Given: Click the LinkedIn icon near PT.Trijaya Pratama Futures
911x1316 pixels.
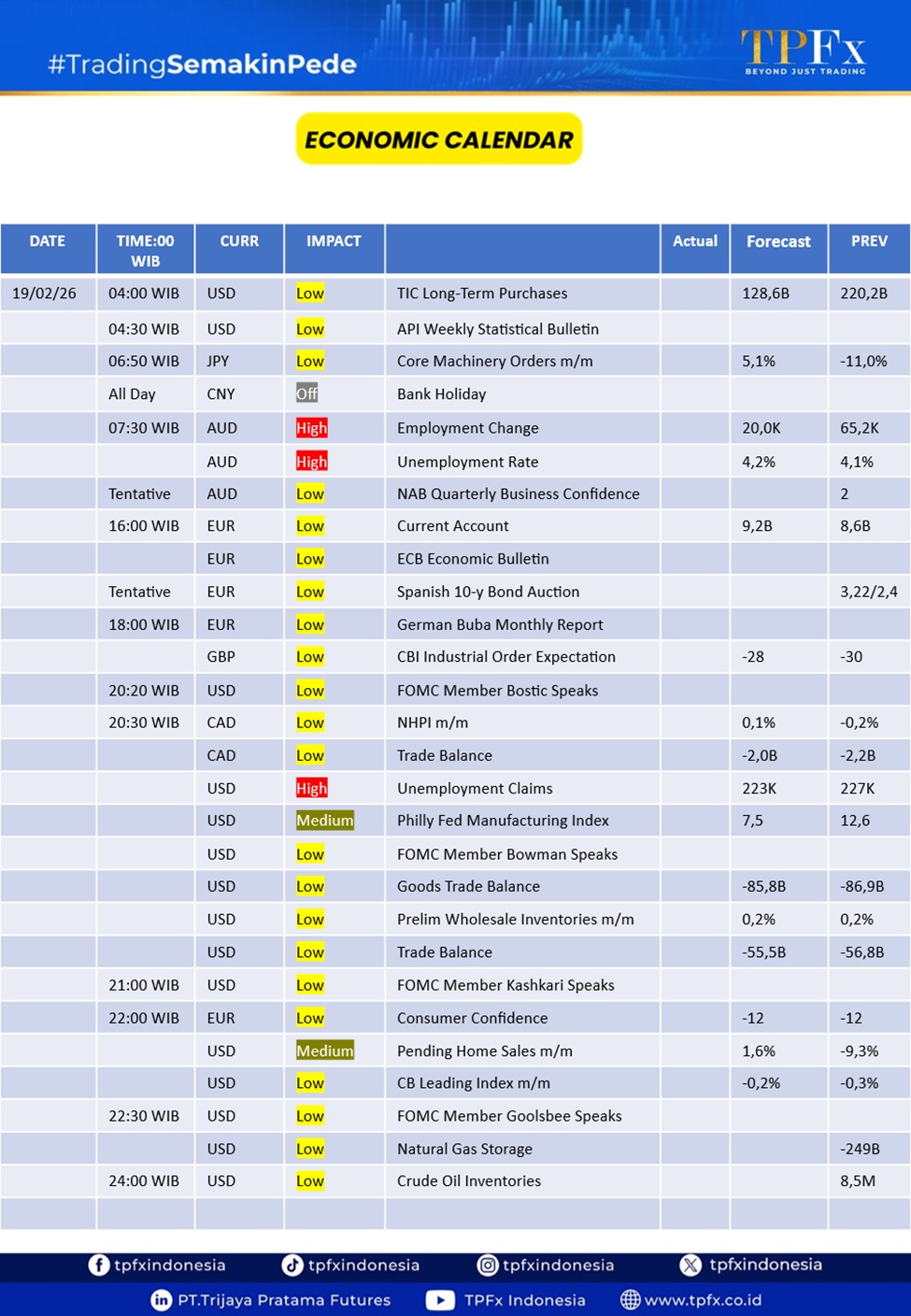Looking at the screenshot, I should [x=162, y=1300].
